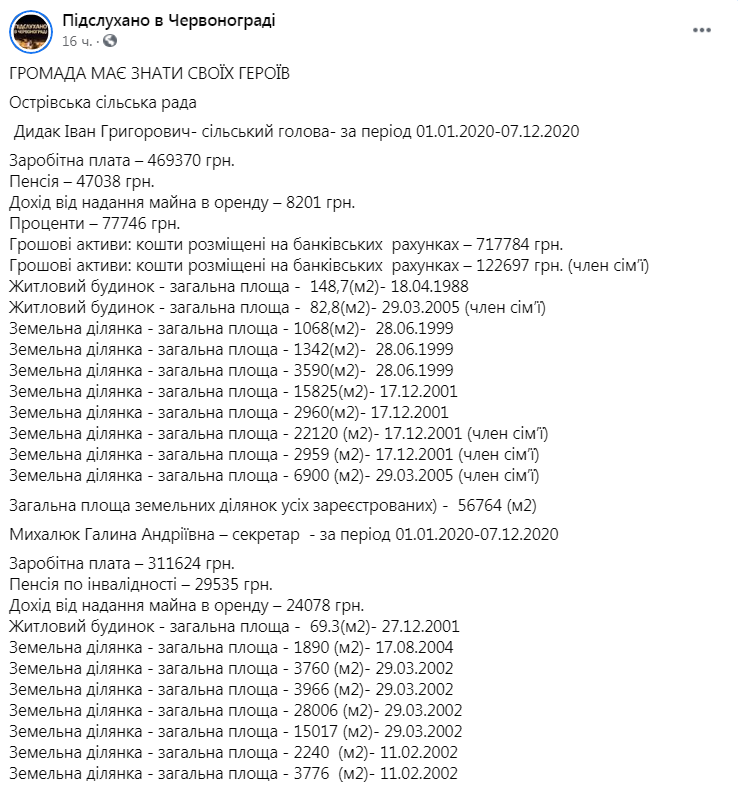Click the land plot 15825 м2 line
Screen dimensions: 738x787
click(233, 391)
